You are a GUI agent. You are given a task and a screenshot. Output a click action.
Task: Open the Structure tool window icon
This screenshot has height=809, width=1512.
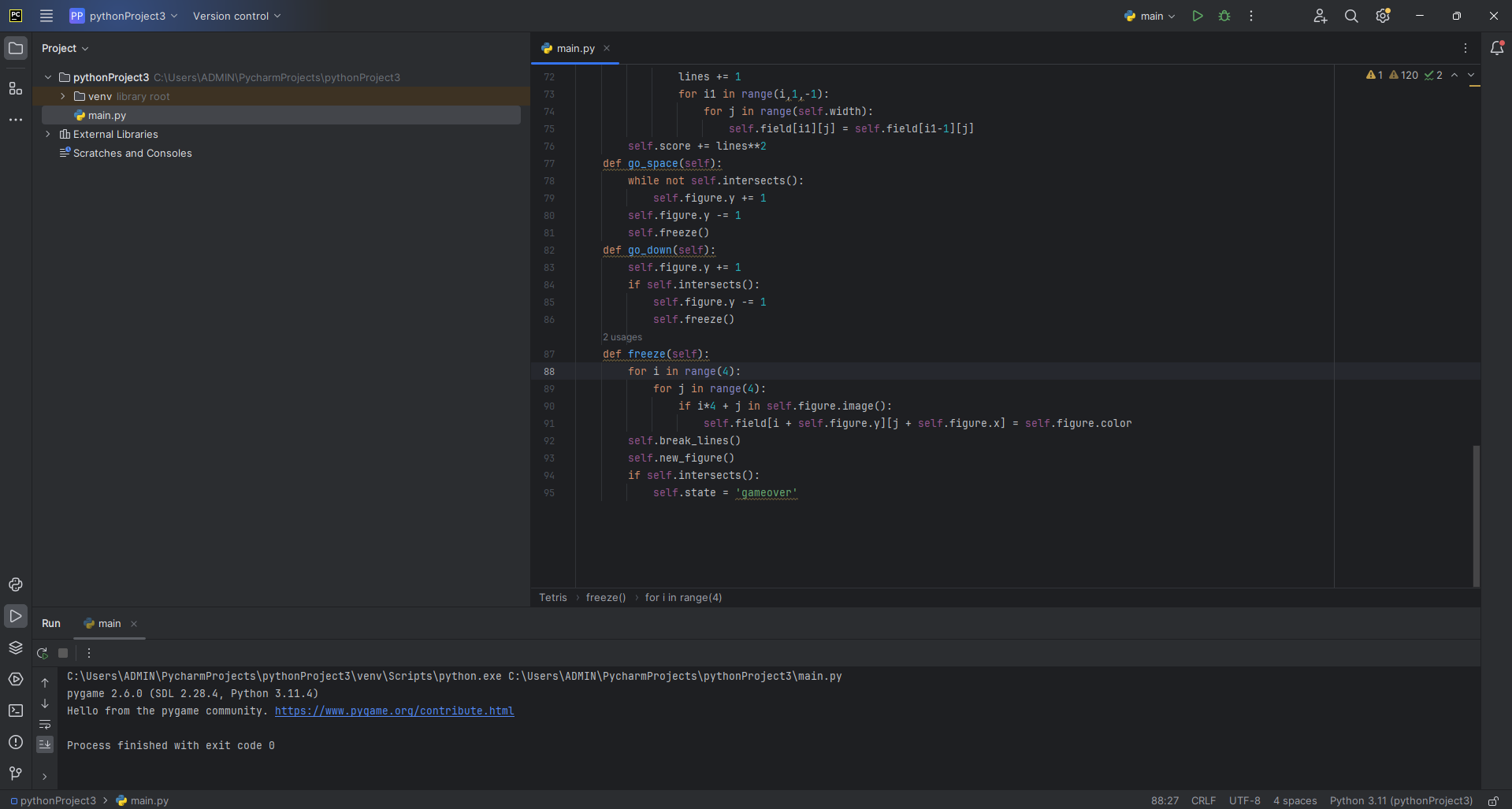(x=16, y=88)
